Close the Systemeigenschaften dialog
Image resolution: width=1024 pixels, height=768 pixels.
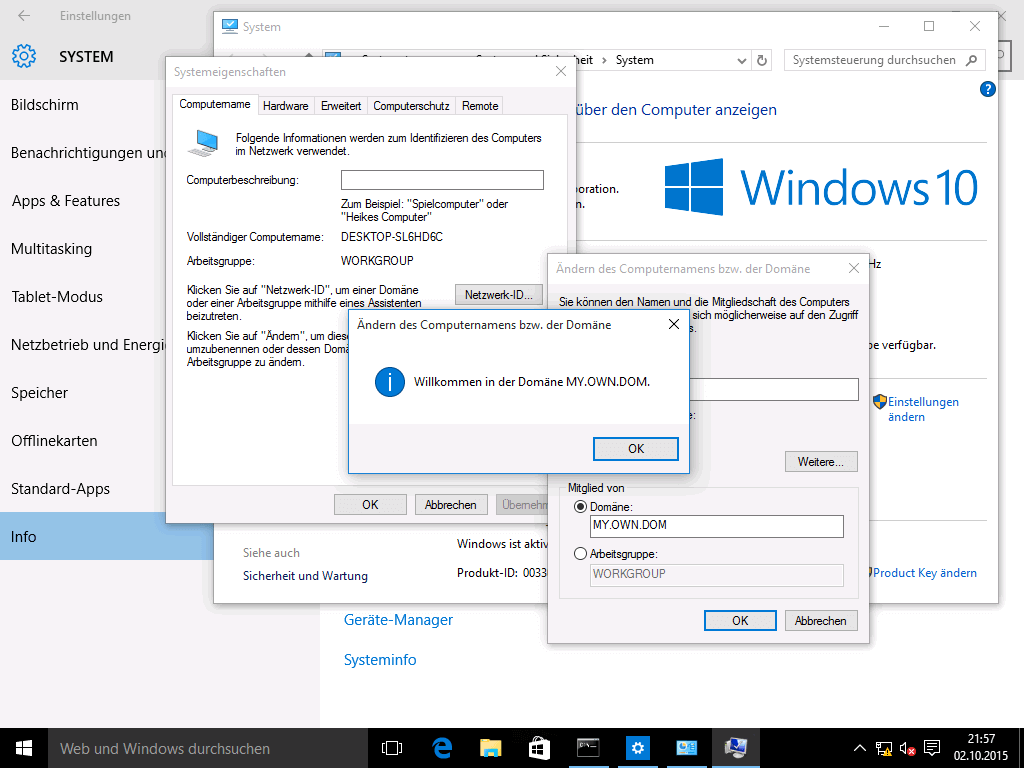(x=560, y=71)
